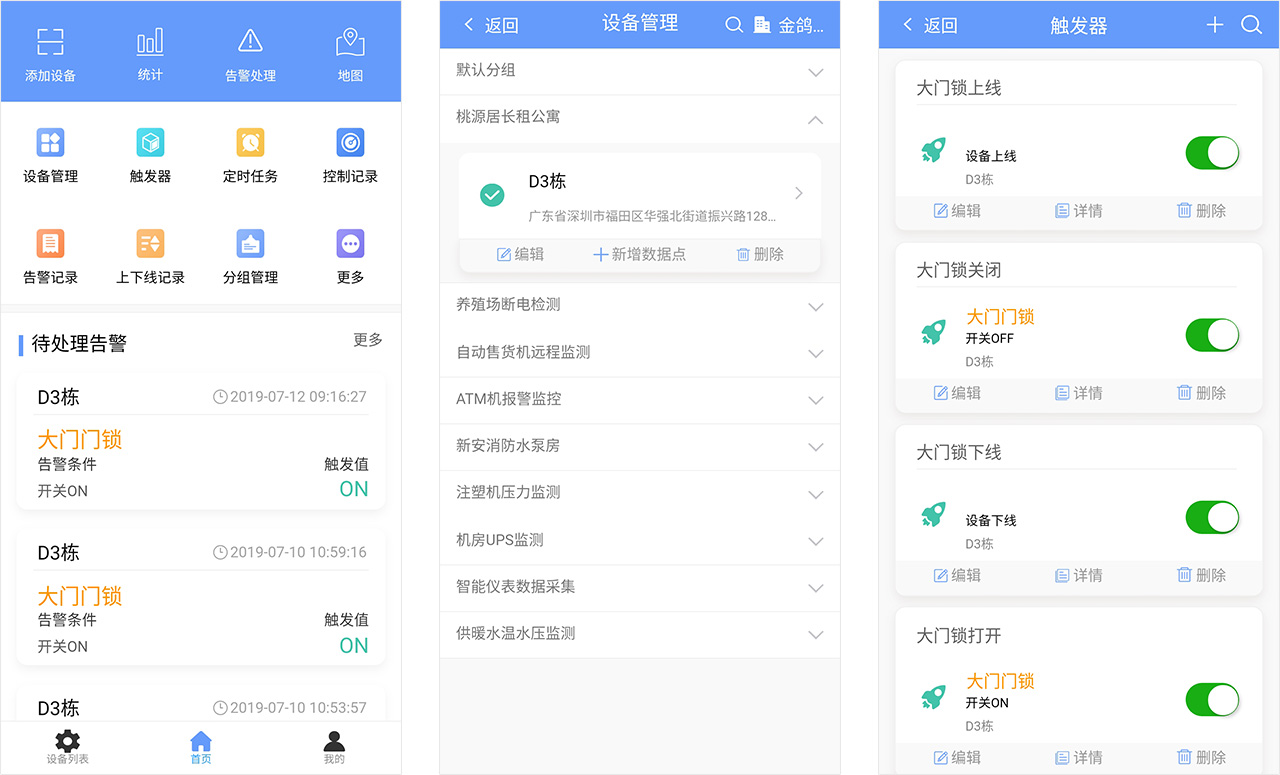
Task: Go back from 设备管理 screen
Action: pos(491,25)
